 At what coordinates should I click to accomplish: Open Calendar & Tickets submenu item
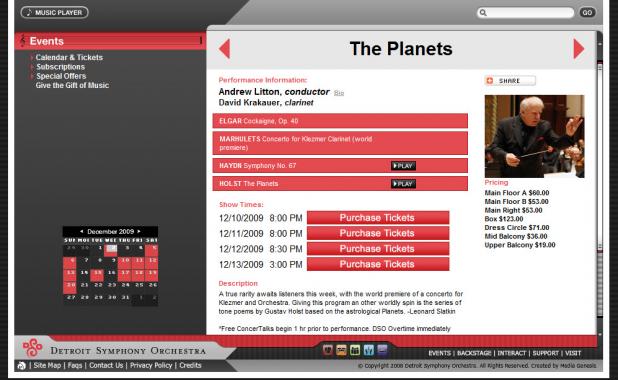(69, 57)
